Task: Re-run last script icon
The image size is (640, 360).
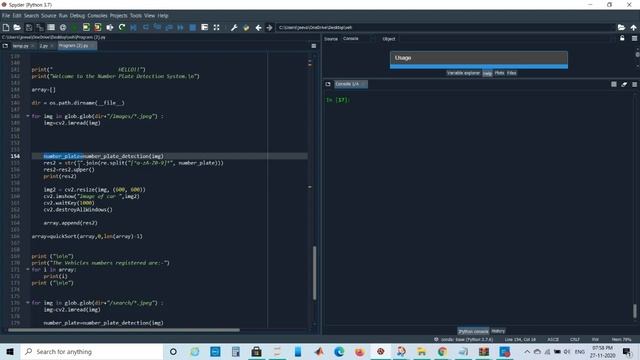Action: [x=122, y=27]
